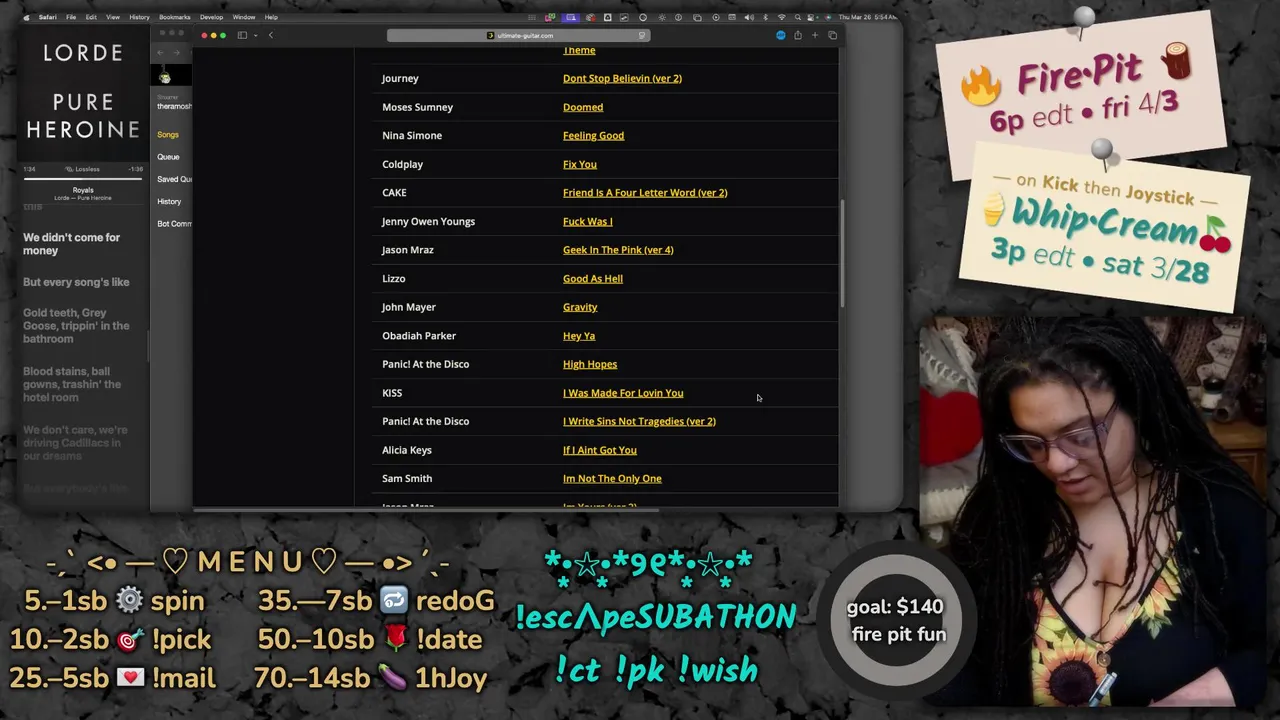
Task: Click artist name Alicia Keys
Action: click(x=407, y=450)
